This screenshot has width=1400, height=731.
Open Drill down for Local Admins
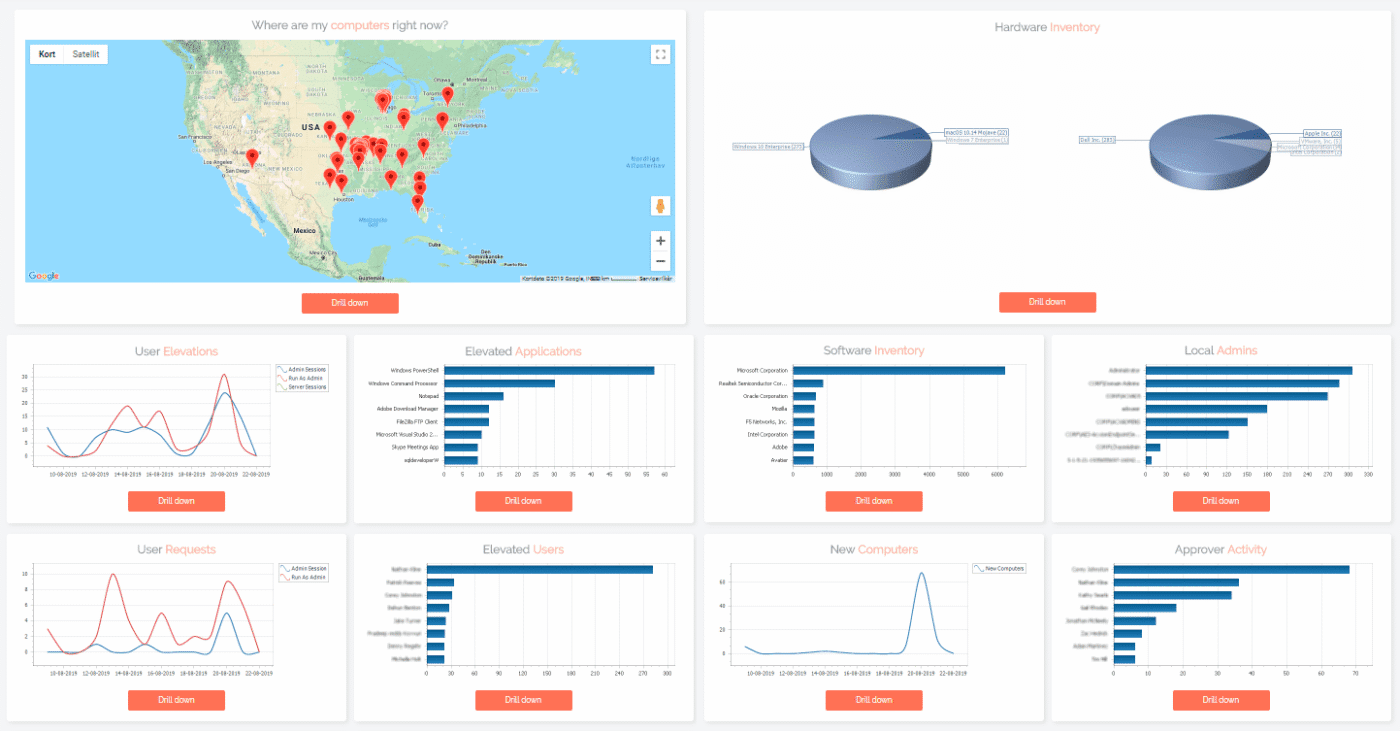coord(1220,501)
